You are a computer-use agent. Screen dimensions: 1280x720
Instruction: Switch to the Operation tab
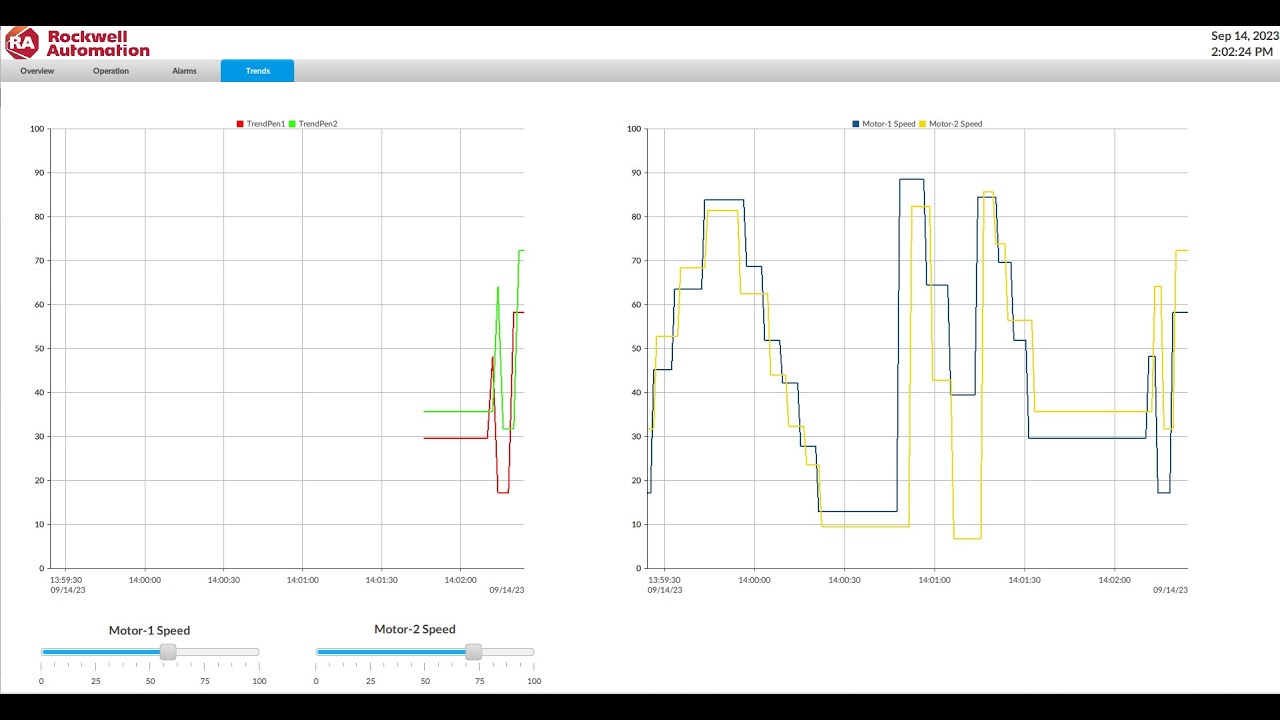(x=111, y=71)
